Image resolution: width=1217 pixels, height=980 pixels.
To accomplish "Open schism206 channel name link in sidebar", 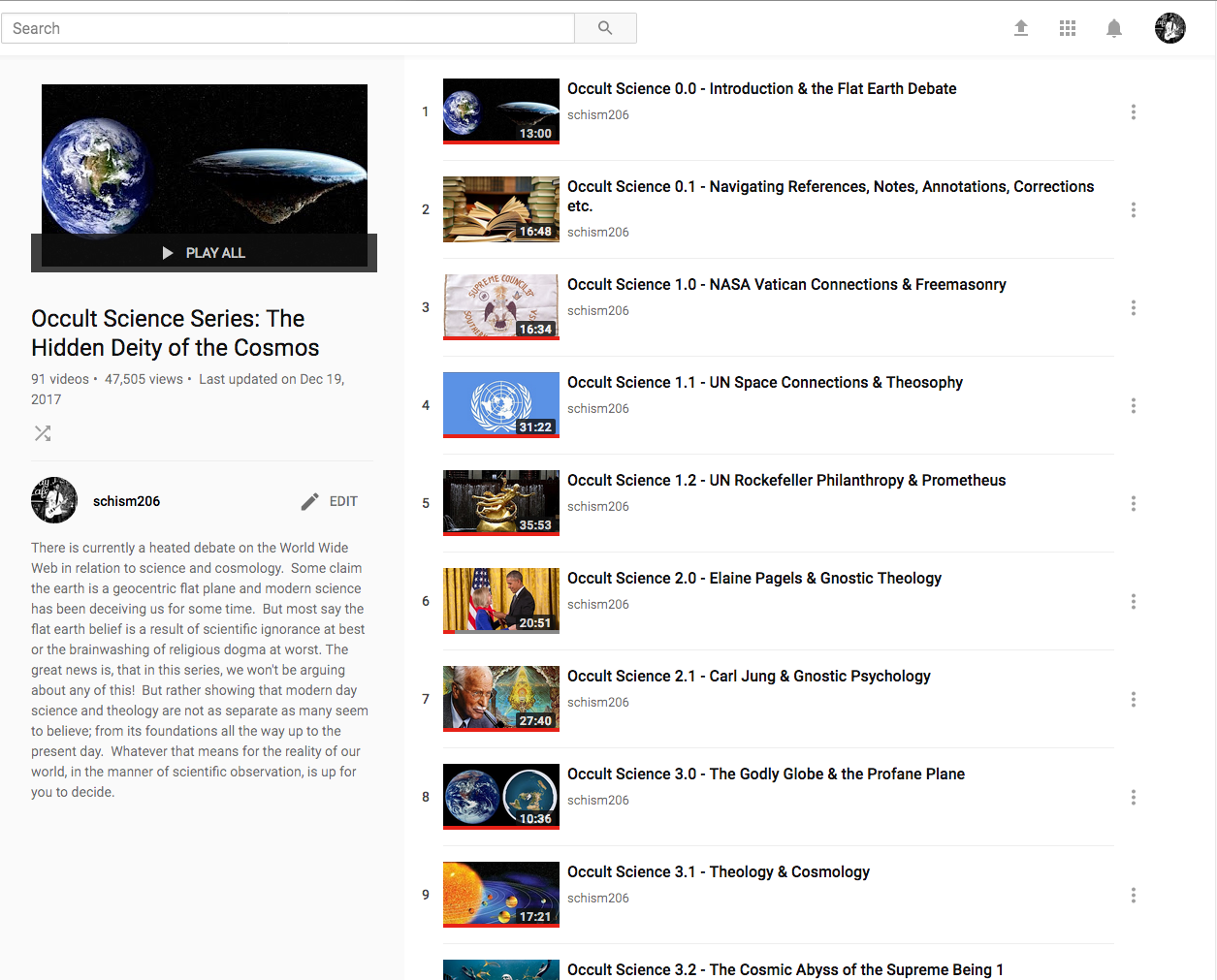I will 126,501.
